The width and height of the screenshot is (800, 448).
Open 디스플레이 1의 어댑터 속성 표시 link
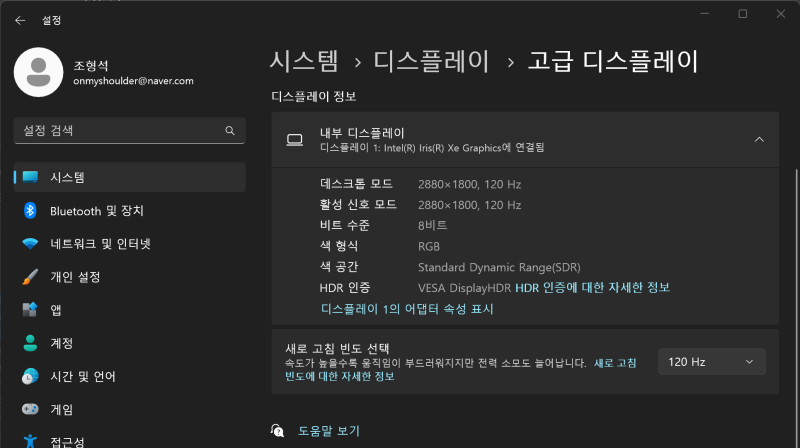(x=407, y=309)
